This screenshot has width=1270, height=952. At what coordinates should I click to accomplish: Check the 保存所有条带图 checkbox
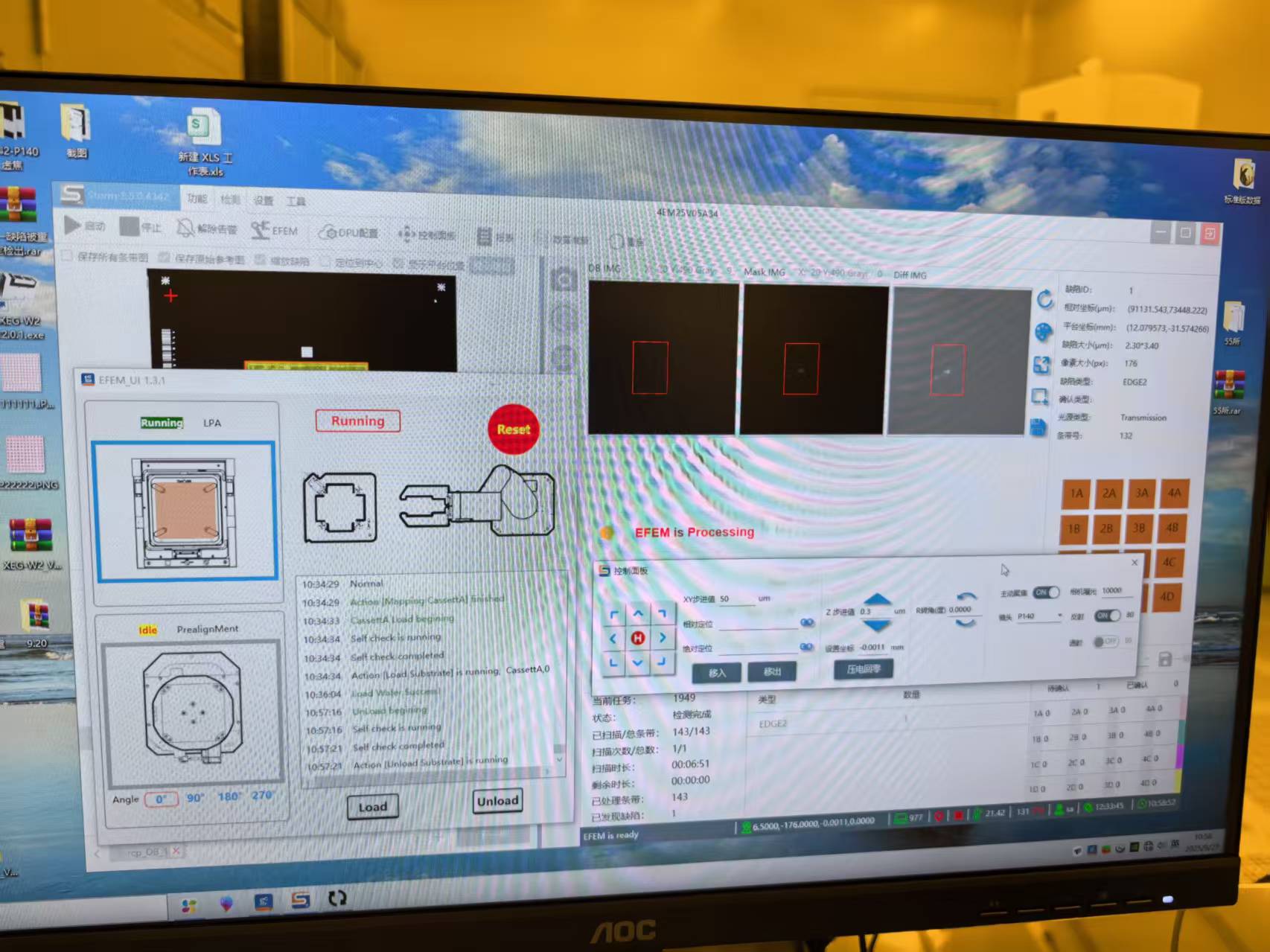pos(68,256)
